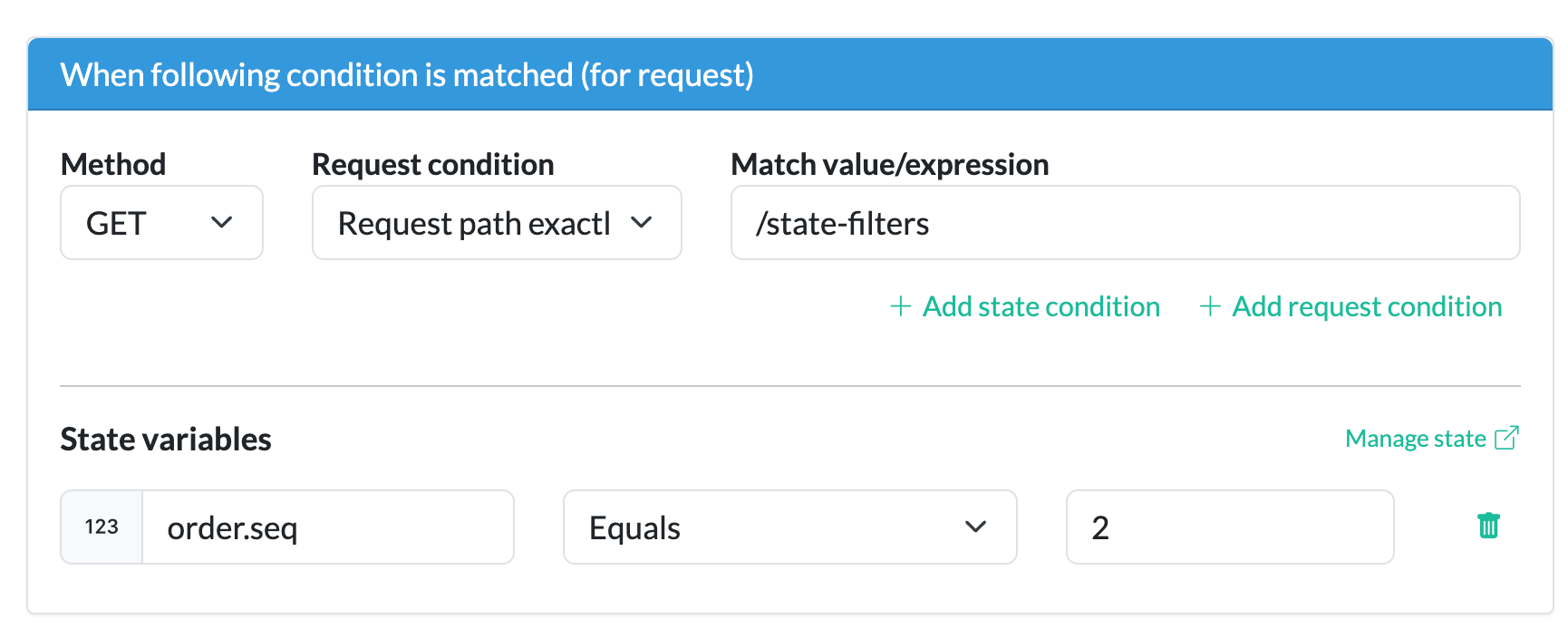Click the Request condition label
The height and width of the screenshot is (638, 1568).
[432, 165]
